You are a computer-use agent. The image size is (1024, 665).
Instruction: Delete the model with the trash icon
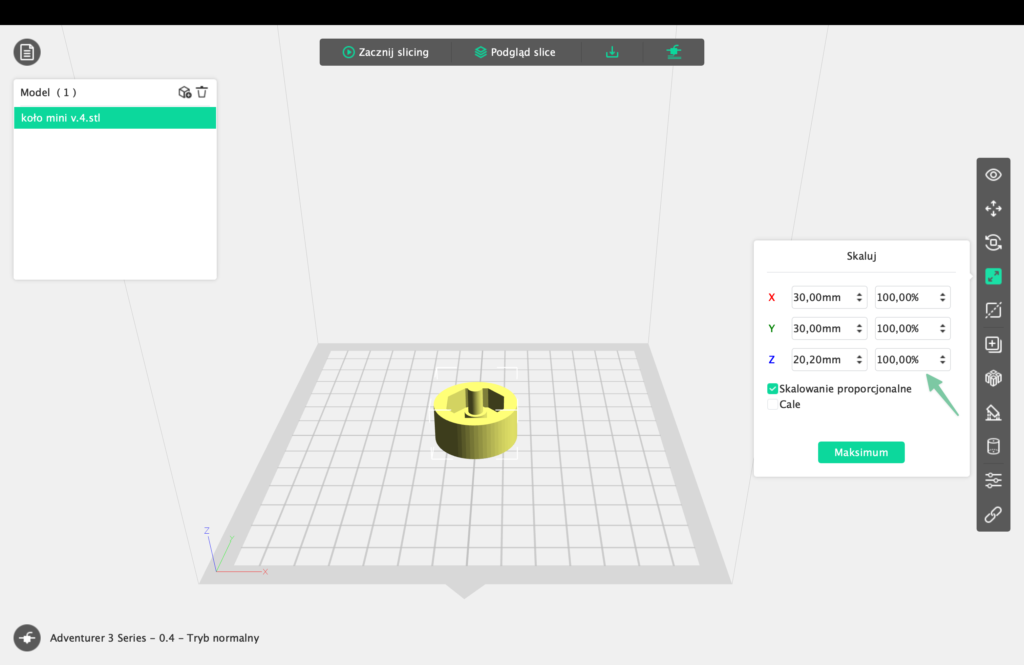pyautogui.click(x=202, y=92)
